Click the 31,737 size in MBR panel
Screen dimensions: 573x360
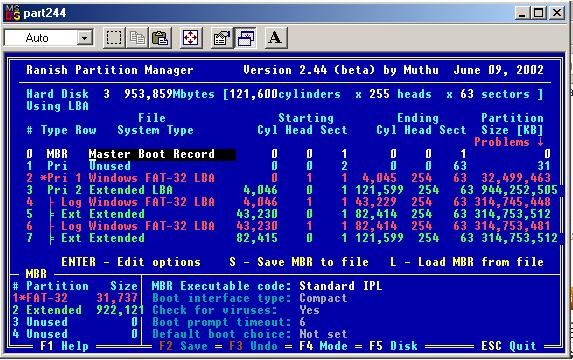coord(117,298)
